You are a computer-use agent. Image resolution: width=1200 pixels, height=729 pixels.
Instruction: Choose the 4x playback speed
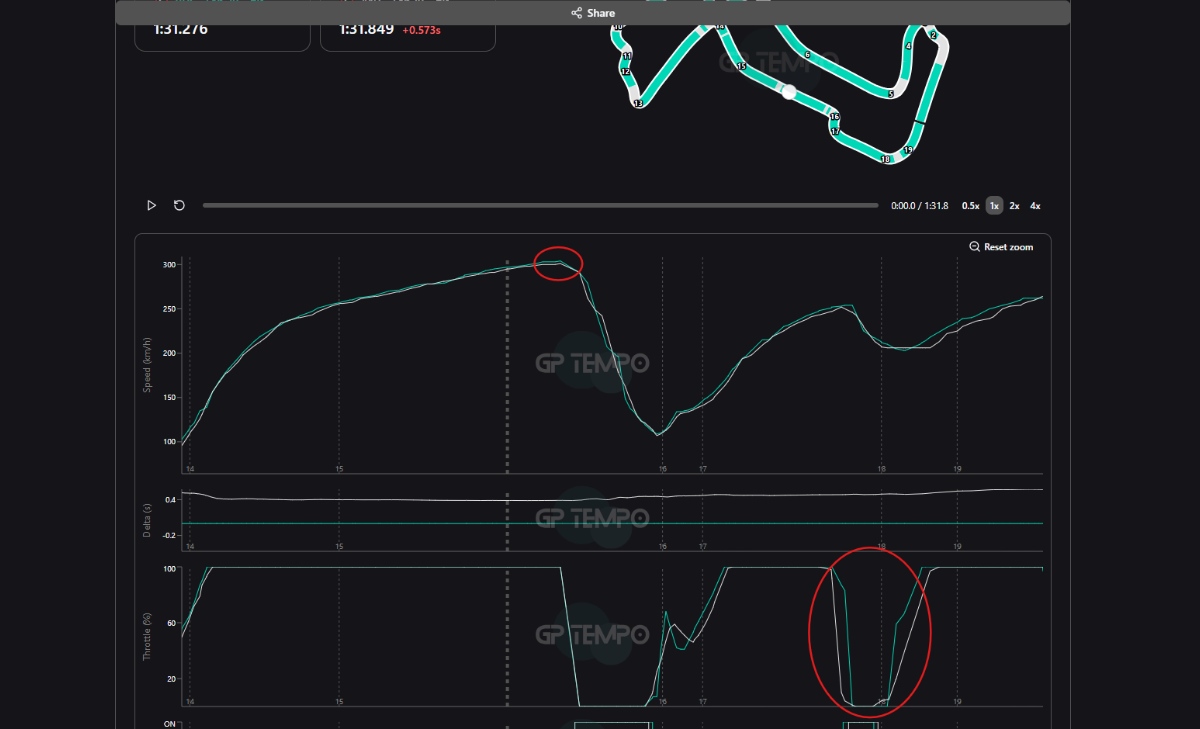[1035, 206]
